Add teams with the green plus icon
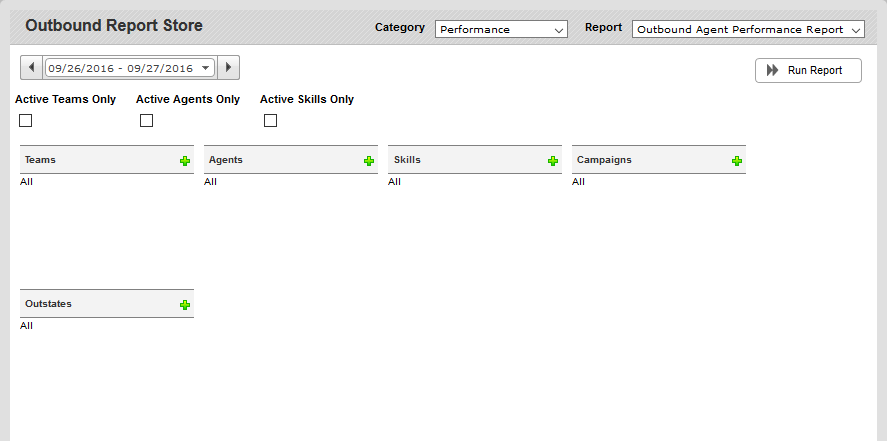887x441 pixels. click(184, 161)
